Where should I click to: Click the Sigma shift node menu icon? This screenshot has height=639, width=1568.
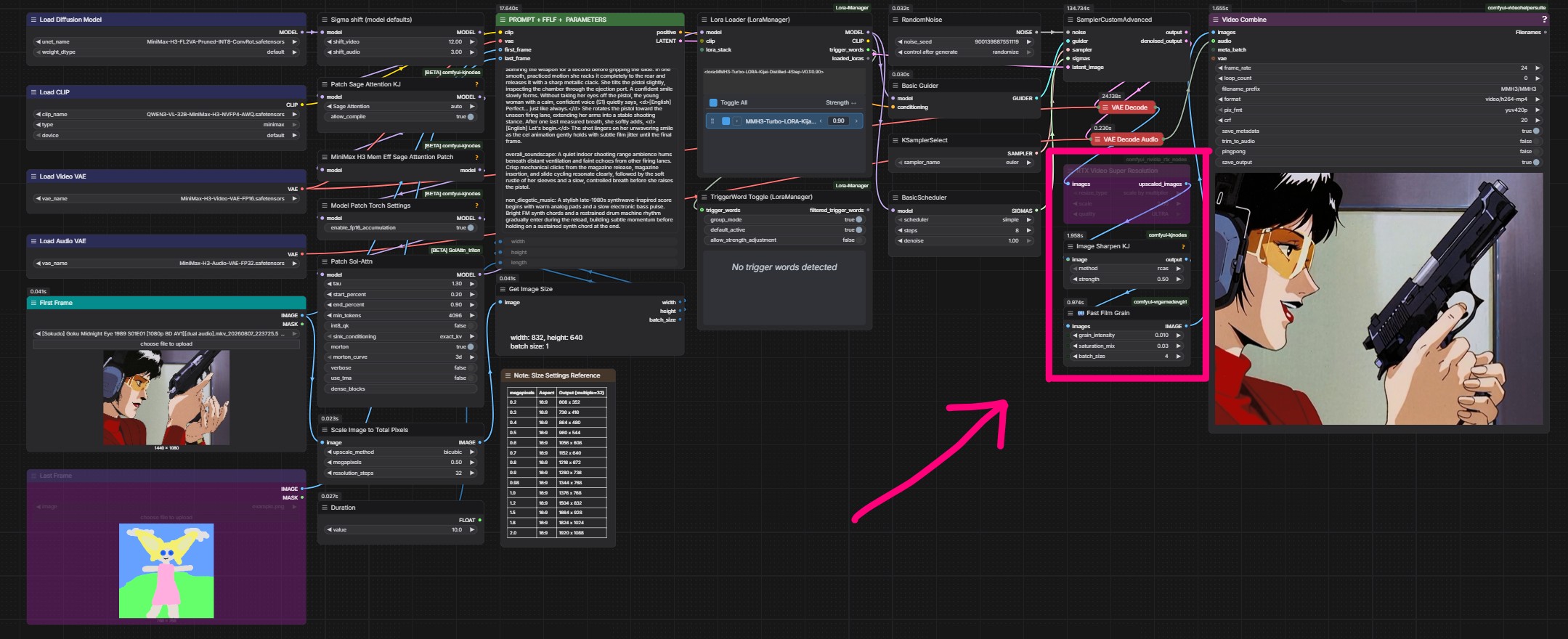pos(325,20)
